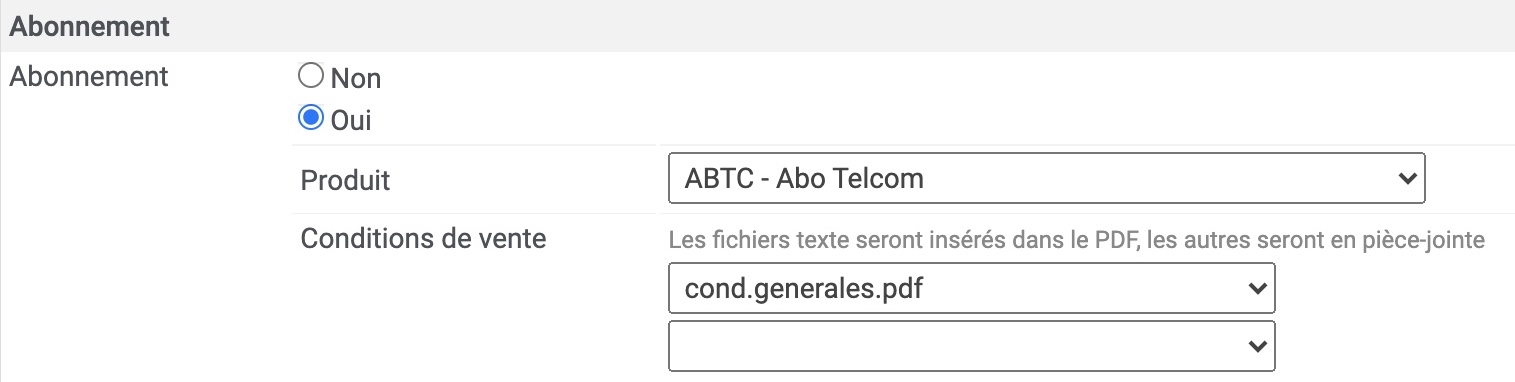Click the chevron arrow of Produit dropdown
The image size is (1515, 382).
point(1407,179)
